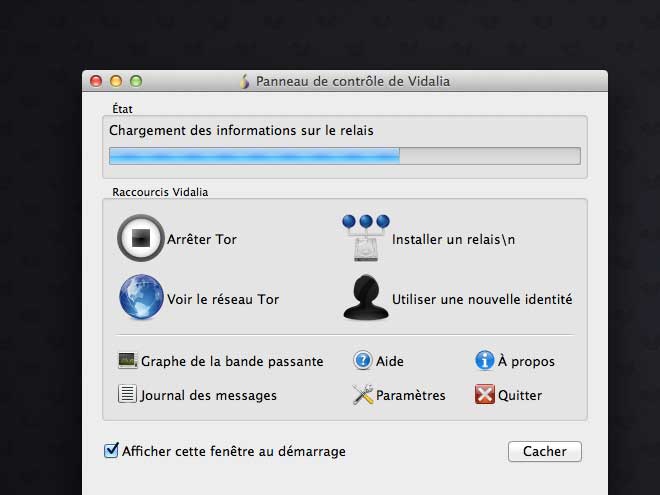
Task: Close the Vidalia window with red button
Action: pos(96,81)
